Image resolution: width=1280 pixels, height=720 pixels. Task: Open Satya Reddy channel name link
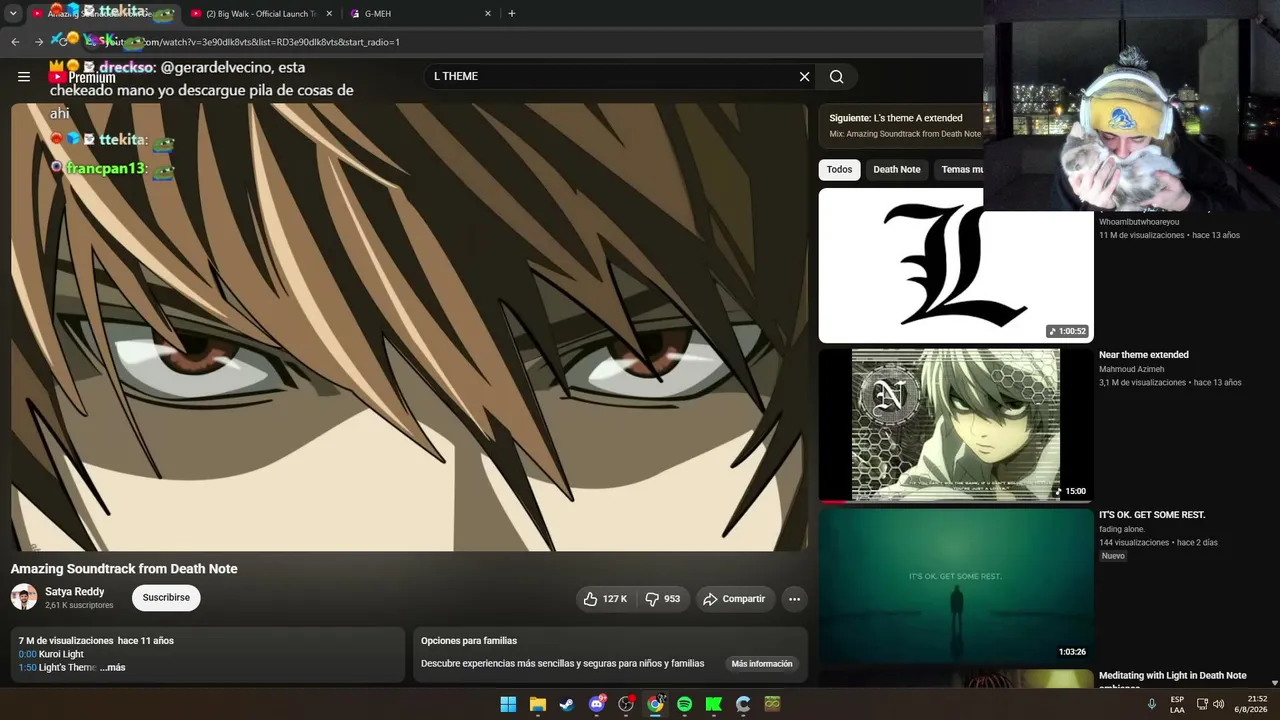75,592
